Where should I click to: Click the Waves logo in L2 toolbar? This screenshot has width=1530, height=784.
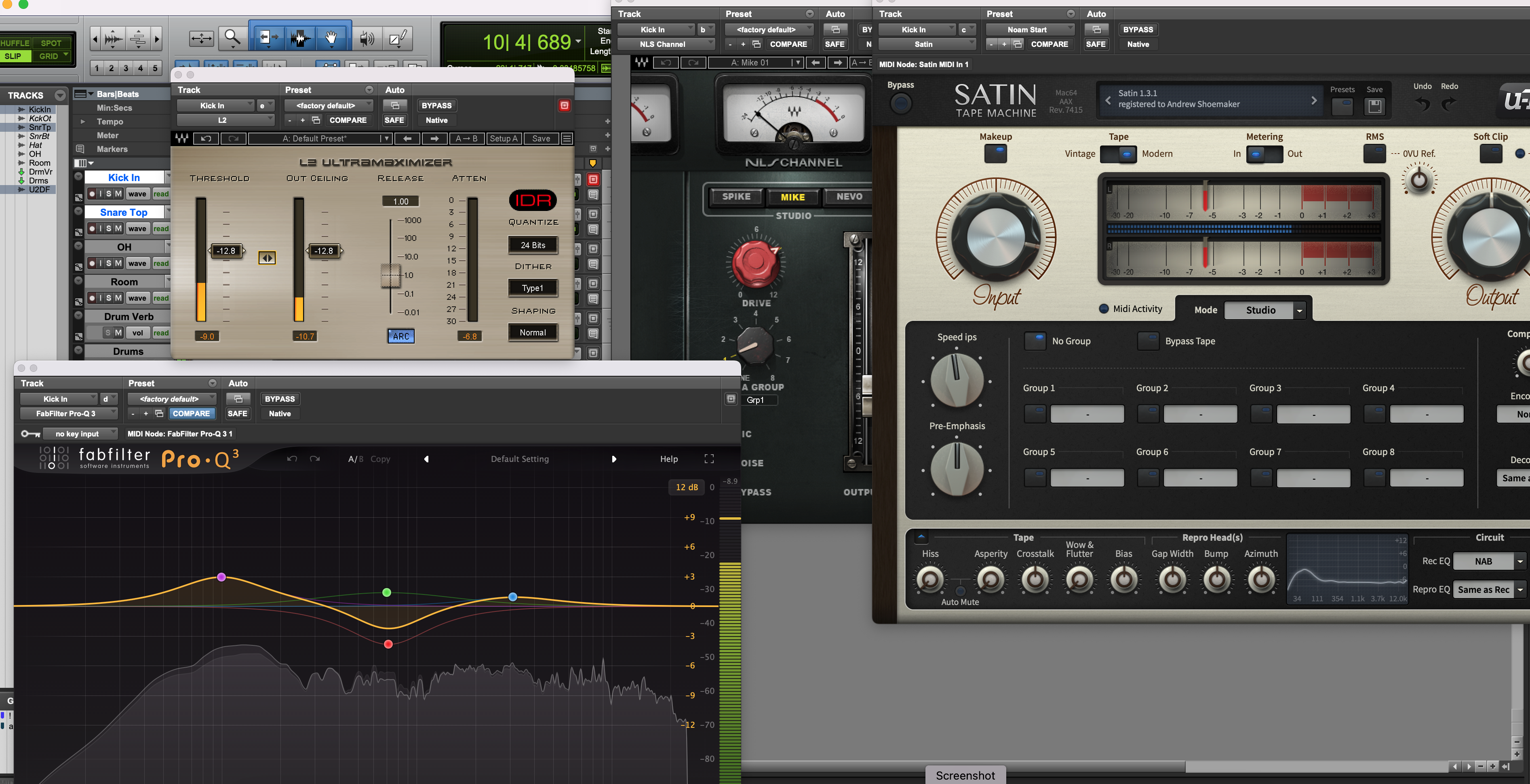182,138
